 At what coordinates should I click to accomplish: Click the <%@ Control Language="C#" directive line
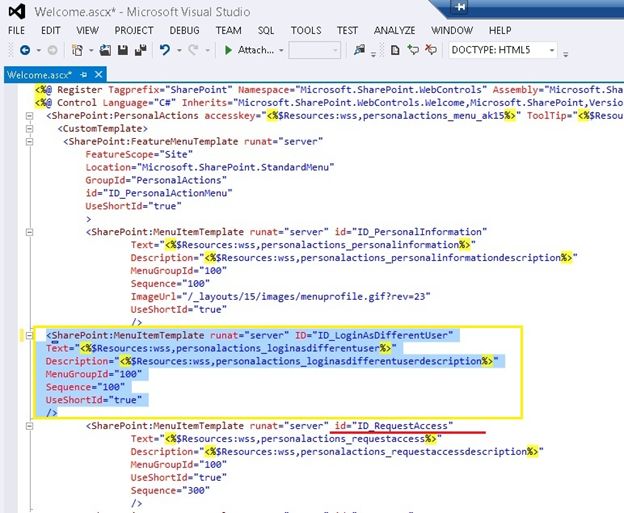[x=329, y=103]
